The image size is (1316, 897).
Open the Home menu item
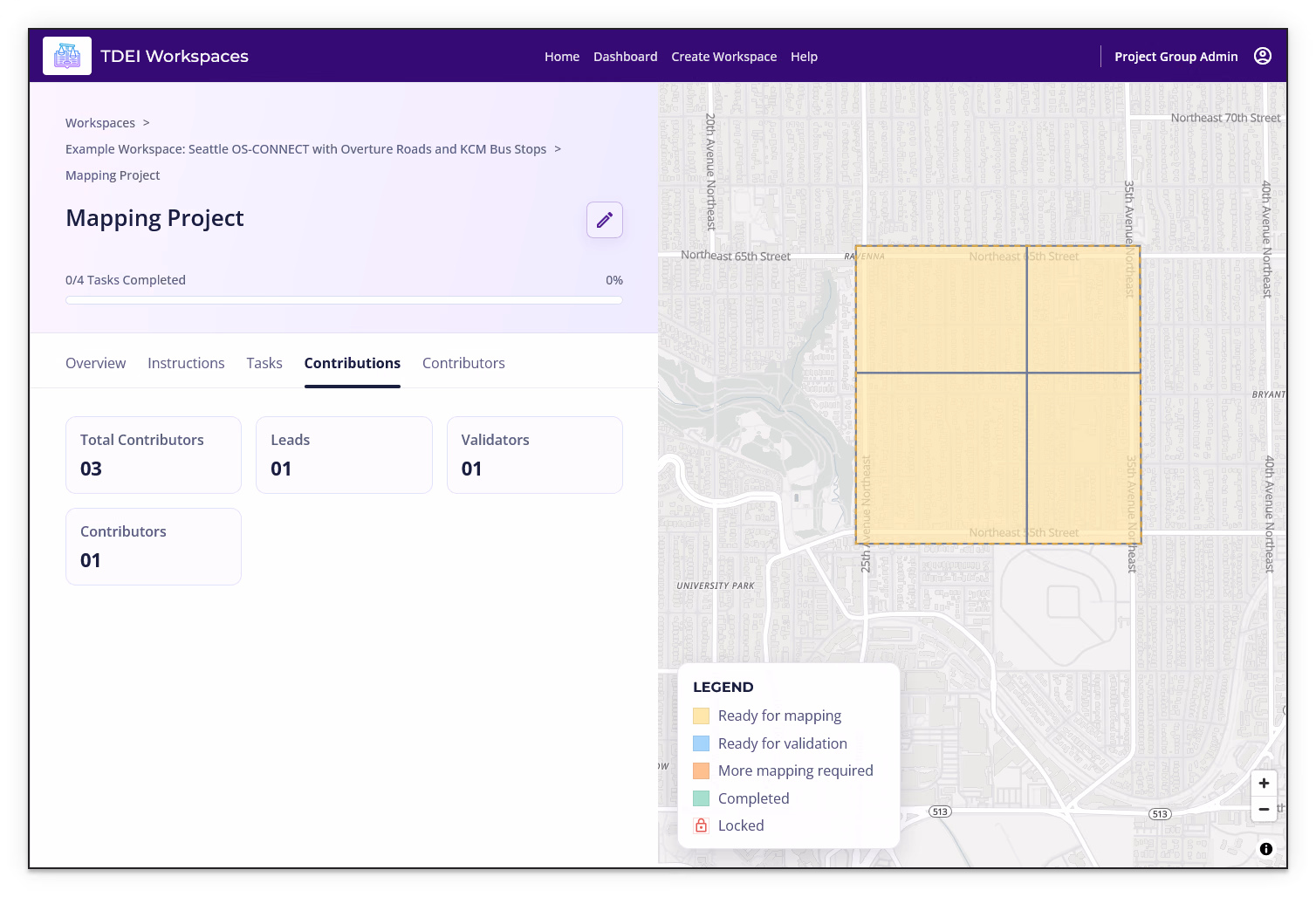[562, 57]
